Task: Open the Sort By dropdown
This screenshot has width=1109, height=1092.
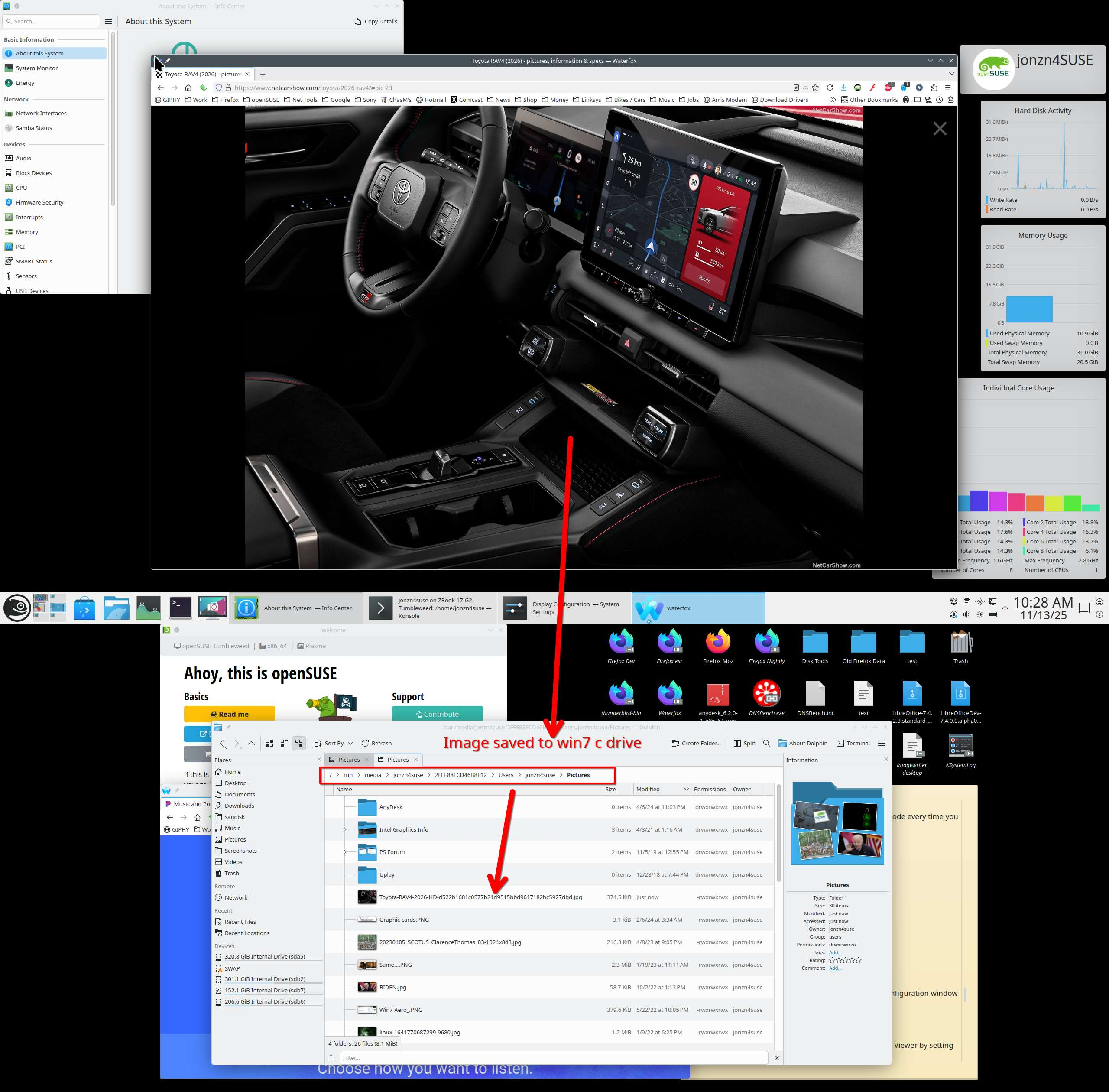Action: (x=334, y=743)
